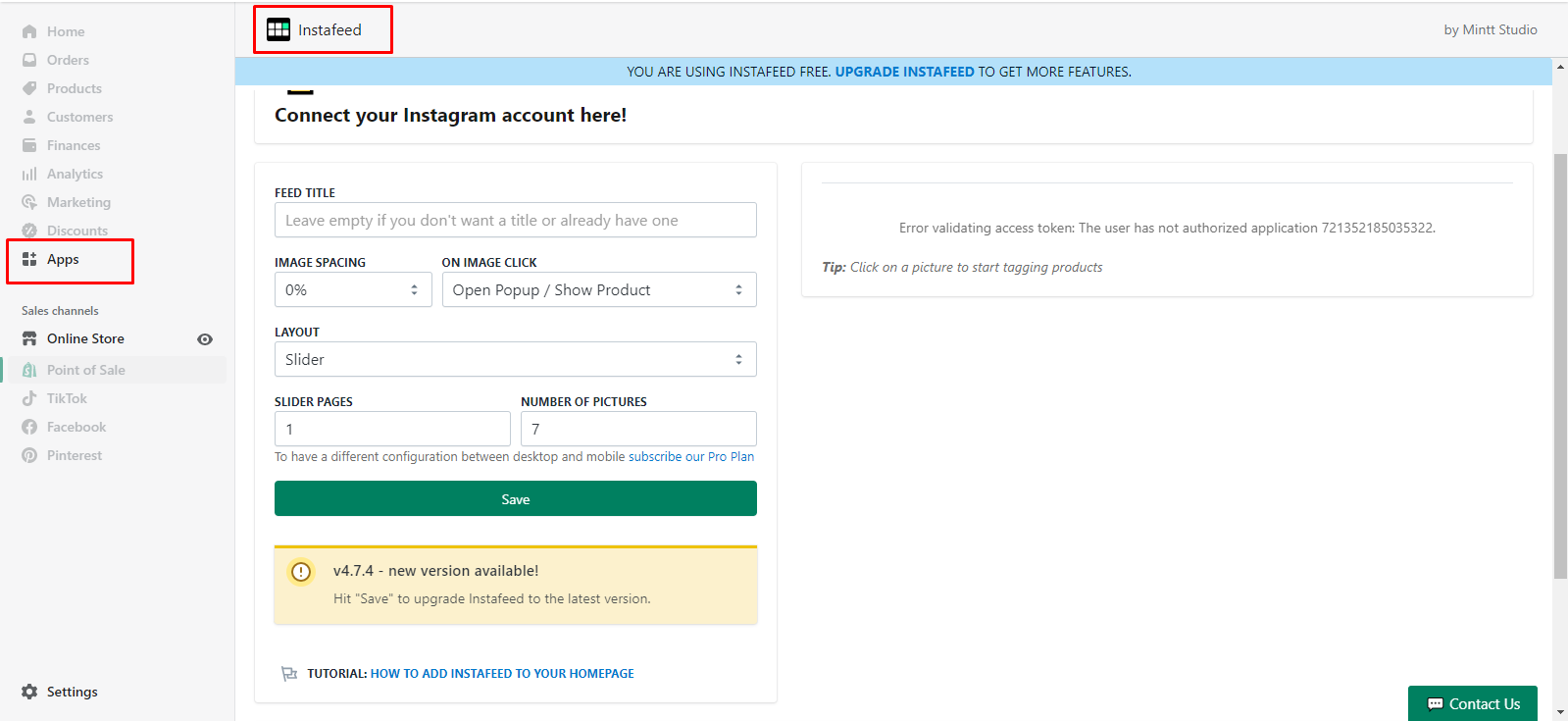Open Finances in sidebar
The height and width of the screenshot is (721, 1568).
[x=74, y=145]
